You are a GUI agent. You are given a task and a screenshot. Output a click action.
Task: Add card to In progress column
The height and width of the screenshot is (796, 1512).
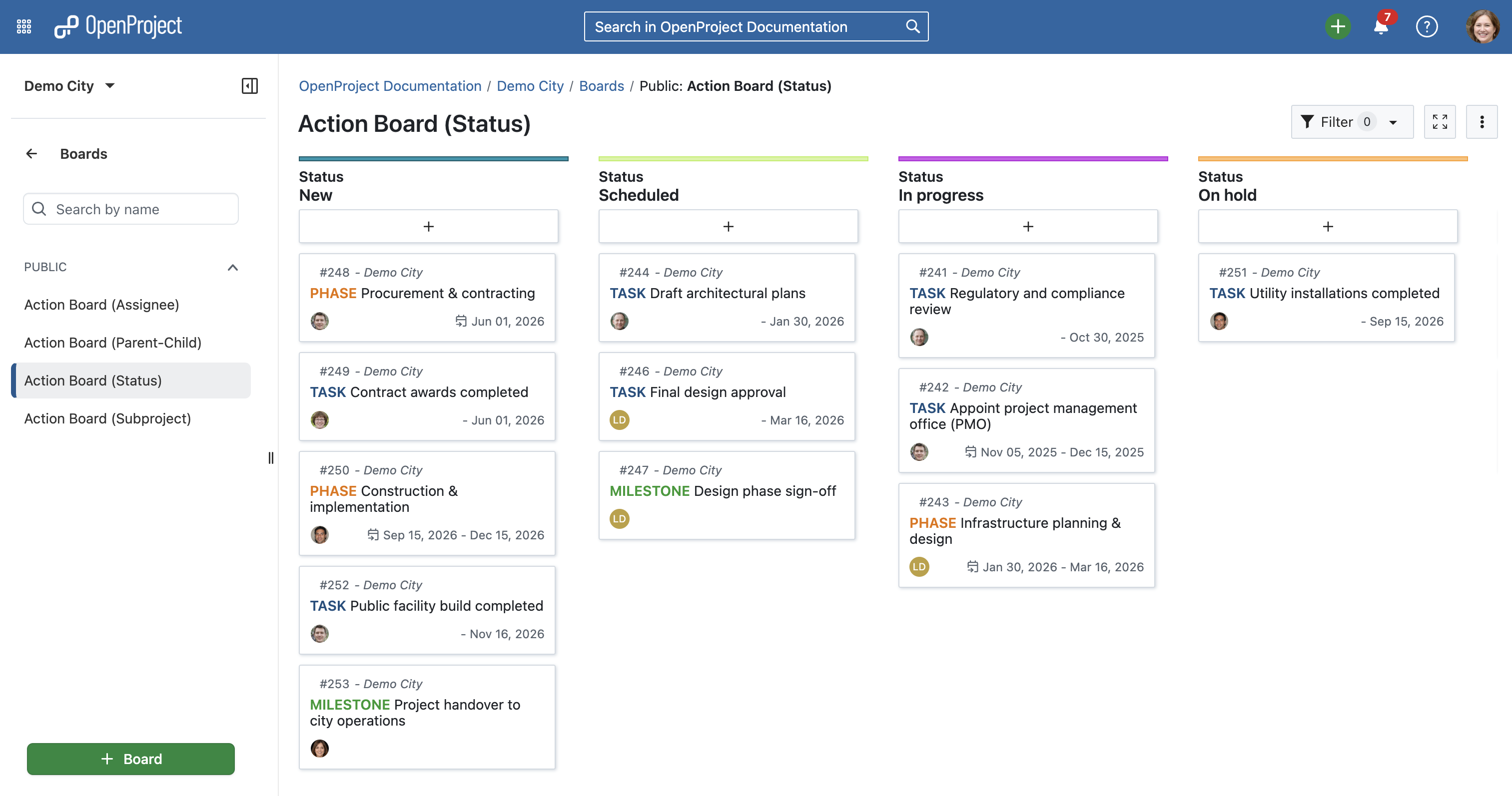pyautogui.click(x=1027, y=226)
